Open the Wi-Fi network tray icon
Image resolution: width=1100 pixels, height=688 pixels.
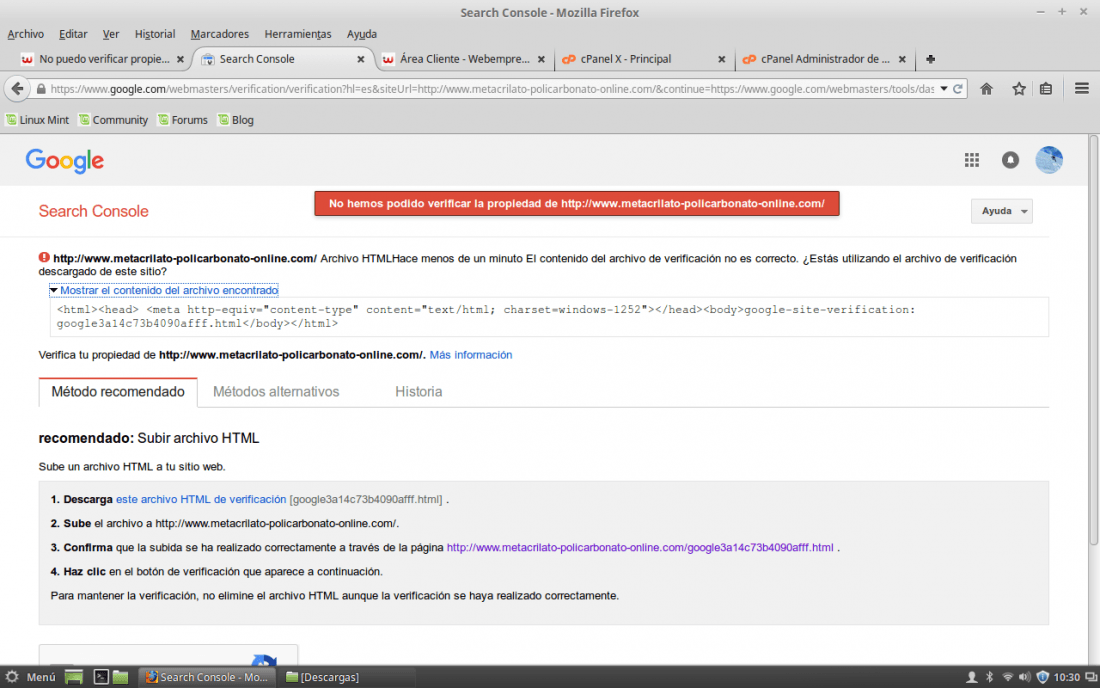pos(1007,677)
